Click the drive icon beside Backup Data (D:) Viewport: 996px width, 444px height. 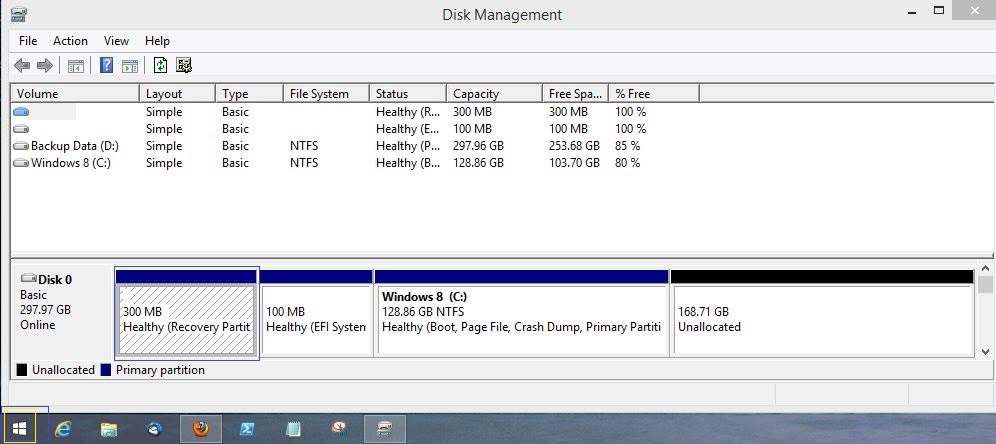coord(21,146)
